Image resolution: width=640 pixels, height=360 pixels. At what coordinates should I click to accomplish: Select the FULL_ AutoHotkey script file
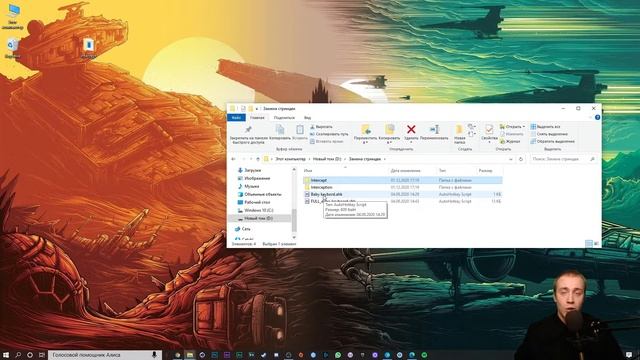[x=403, y=201]
